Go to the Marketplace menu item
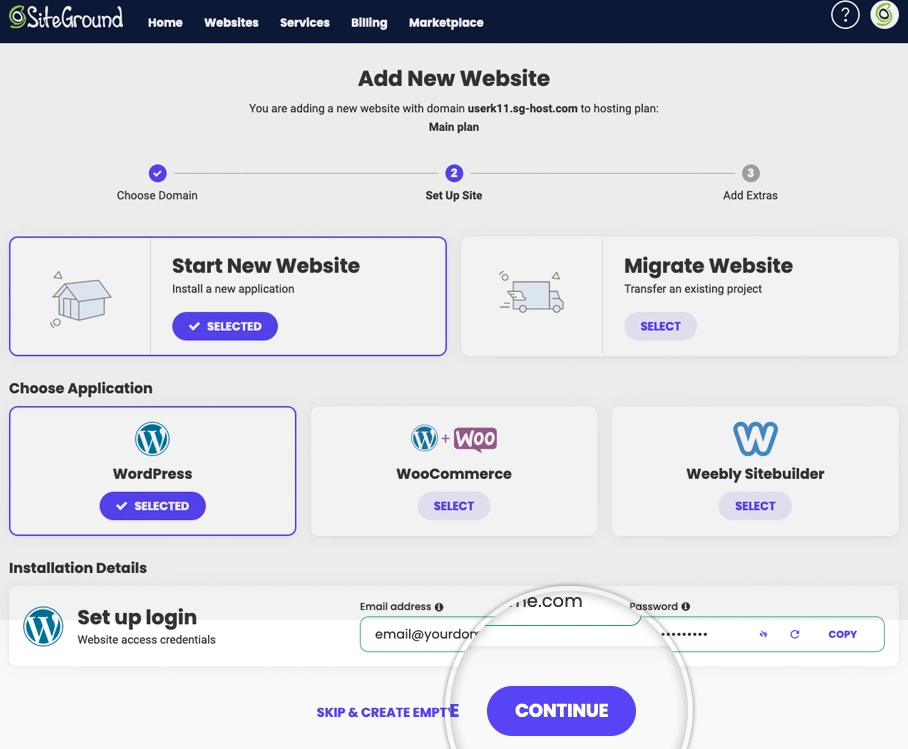 (x=446, y=22)
